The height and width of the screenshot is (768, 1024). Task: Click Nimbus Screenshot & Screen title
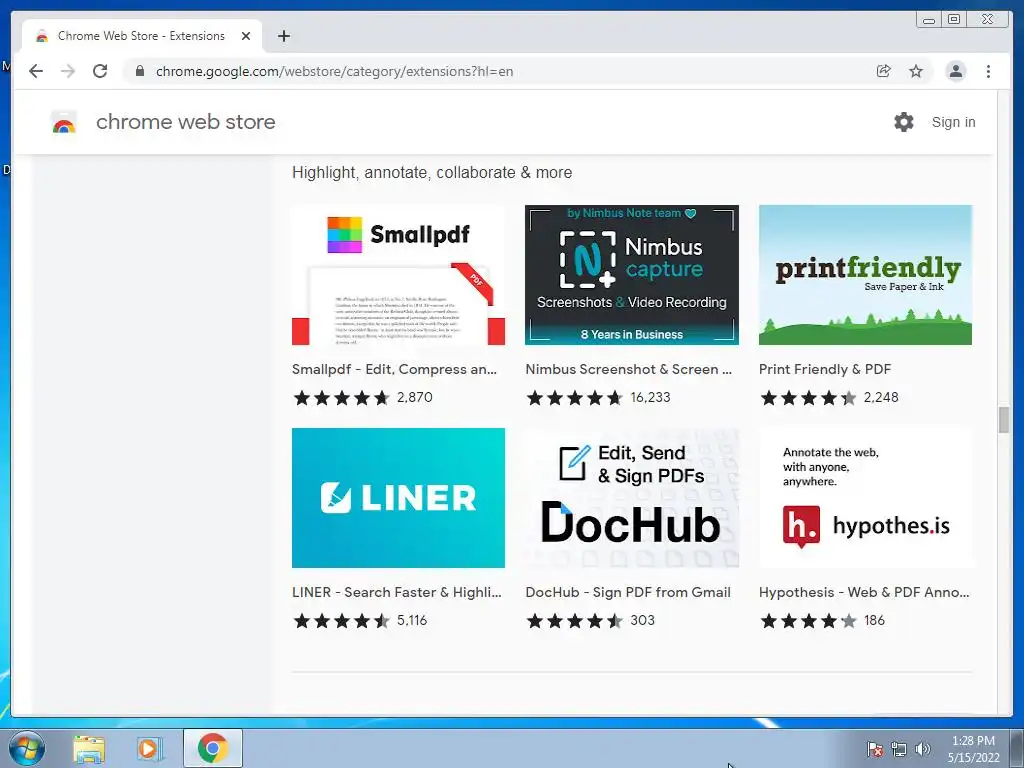click(628, 370)
